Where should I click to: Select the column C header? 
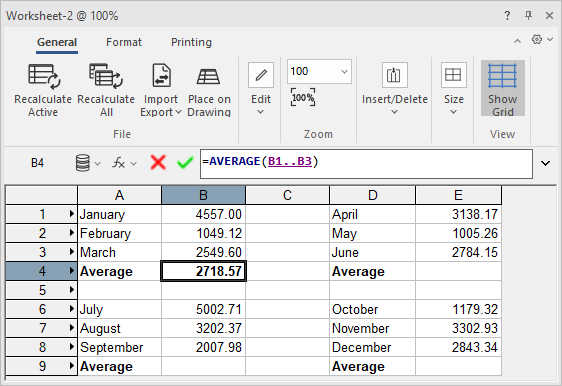(287, 195)
